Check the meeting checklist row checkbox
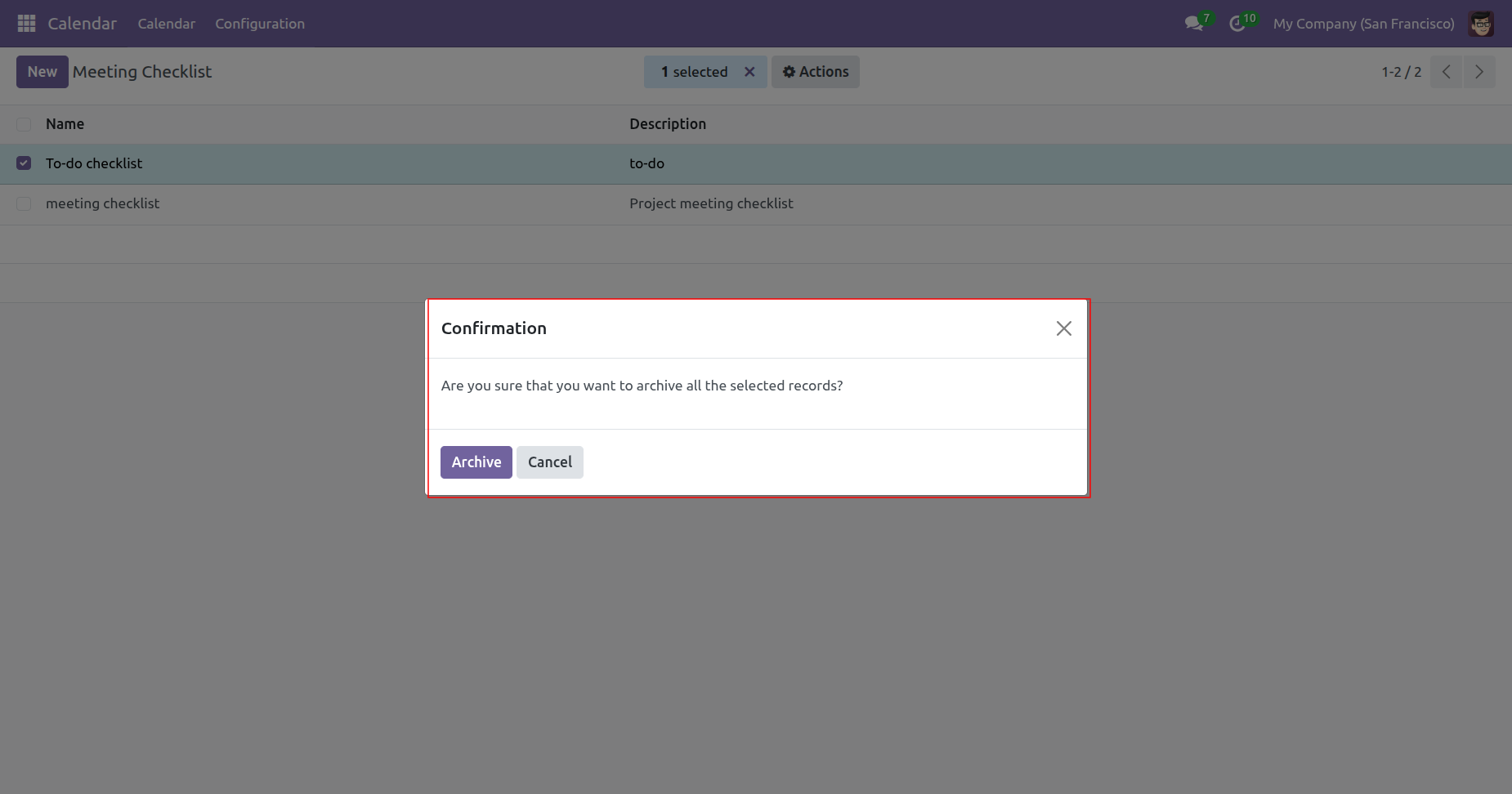This screenshot has height=794, width=1512. click(24, 203)
